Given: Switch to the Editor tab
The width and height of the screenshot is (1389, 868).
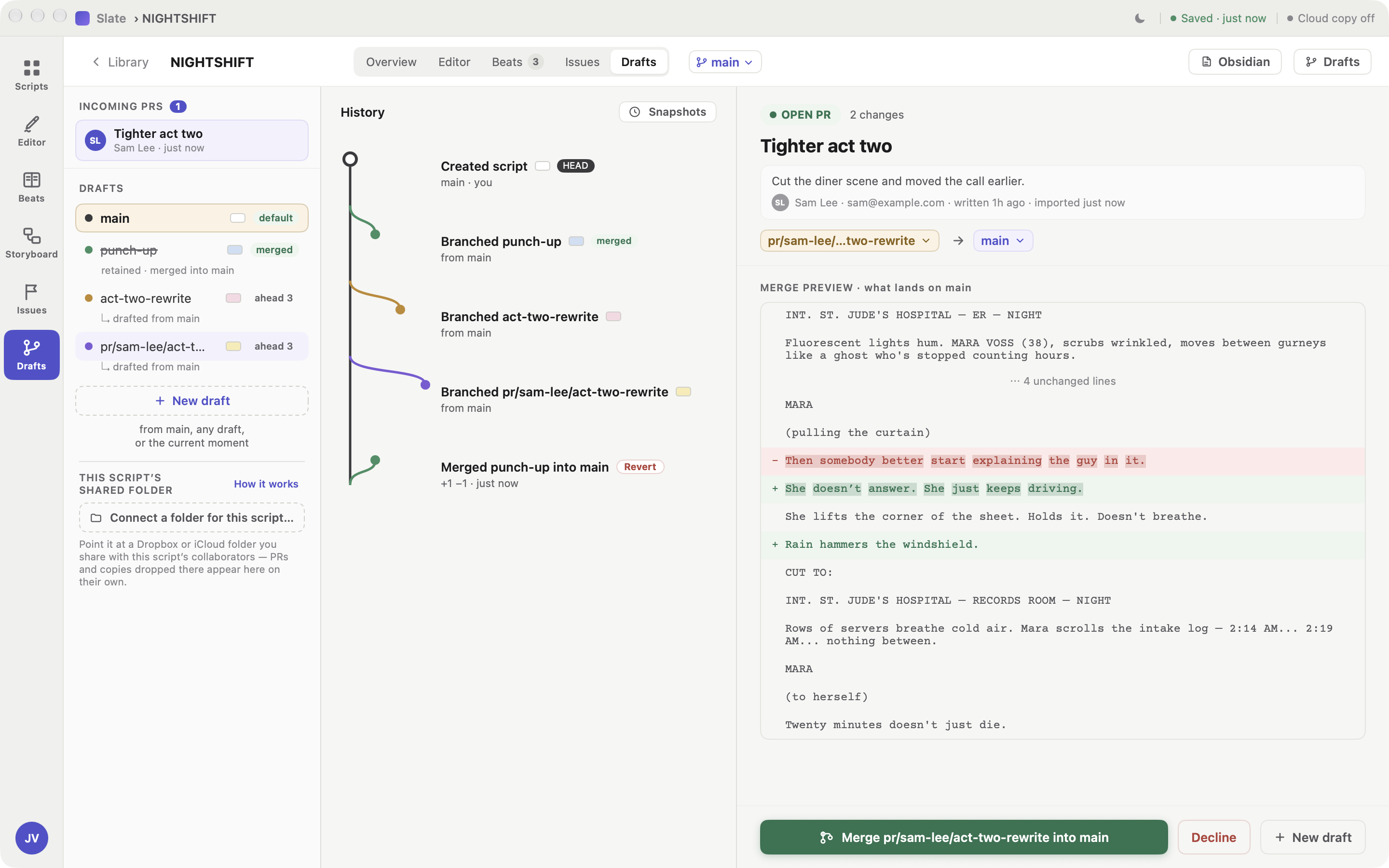Looking at the screenshot, I should 454,62.
